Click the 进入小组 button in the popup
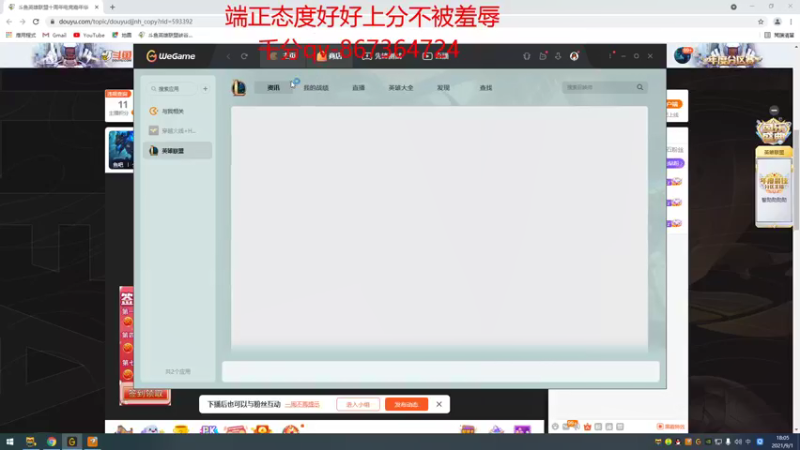This screenshot has width=800, height=450. pos(358,405)
